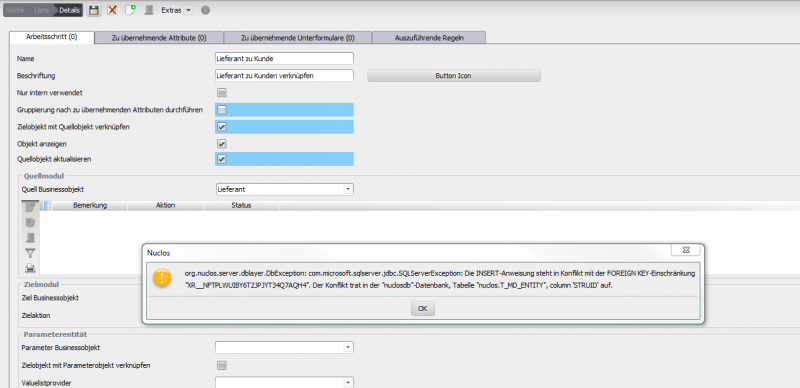Click the 'Button Icon' button
Viewport: 800px width, 388px height.
(454, 76)
